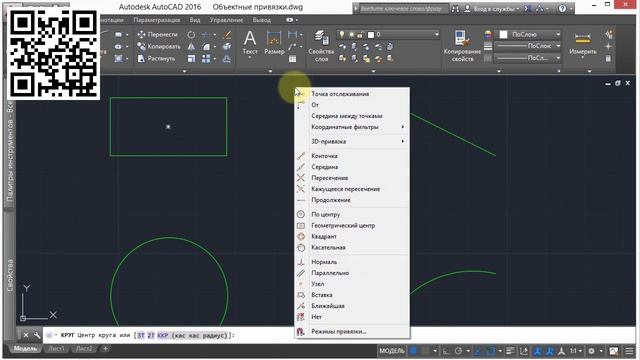Expand the 3D-привязка submenu

pyautogui.click(x=352, y=141)
